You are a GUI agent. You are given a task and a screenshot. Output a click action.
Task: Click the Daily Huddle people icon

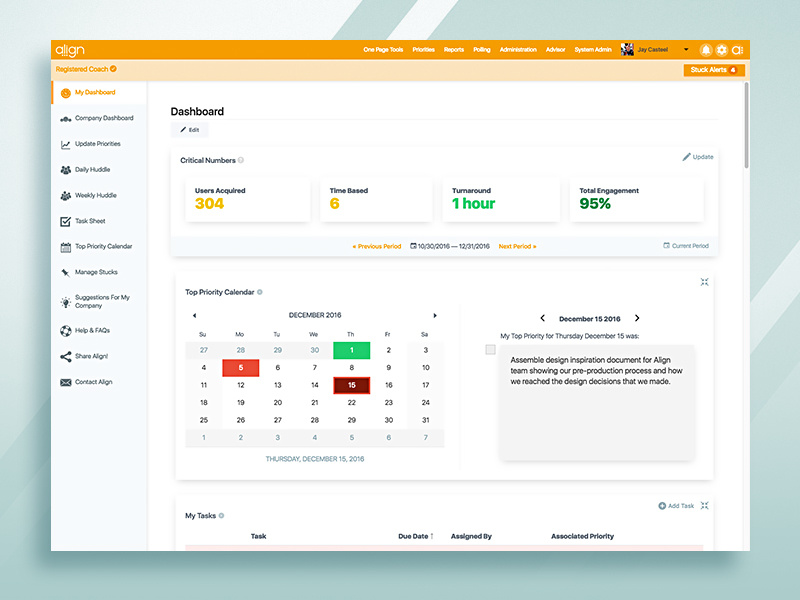(x=66, y=170)
